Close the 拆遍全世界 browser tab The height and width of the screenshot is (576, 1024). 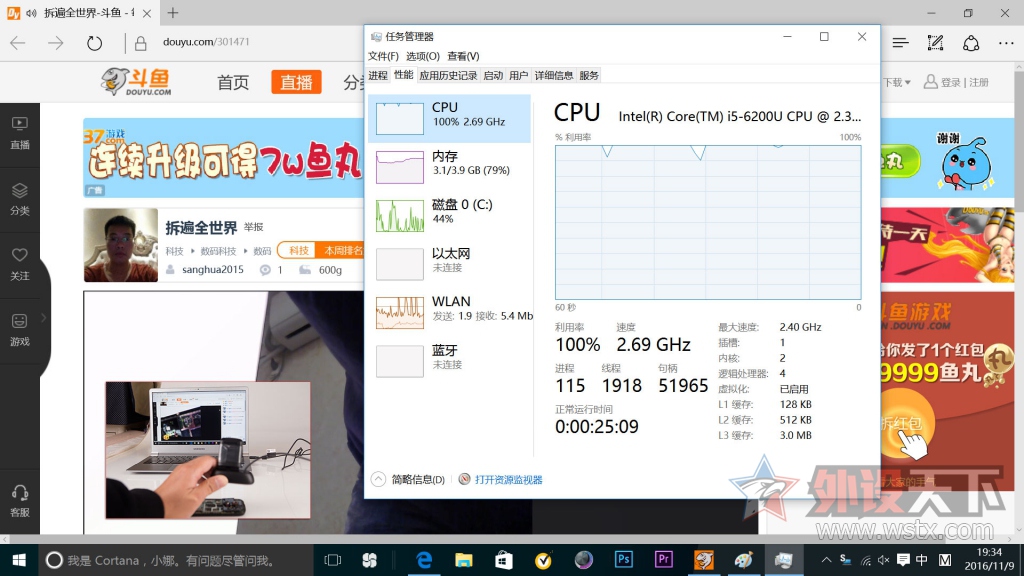click(x=146, y=13)
